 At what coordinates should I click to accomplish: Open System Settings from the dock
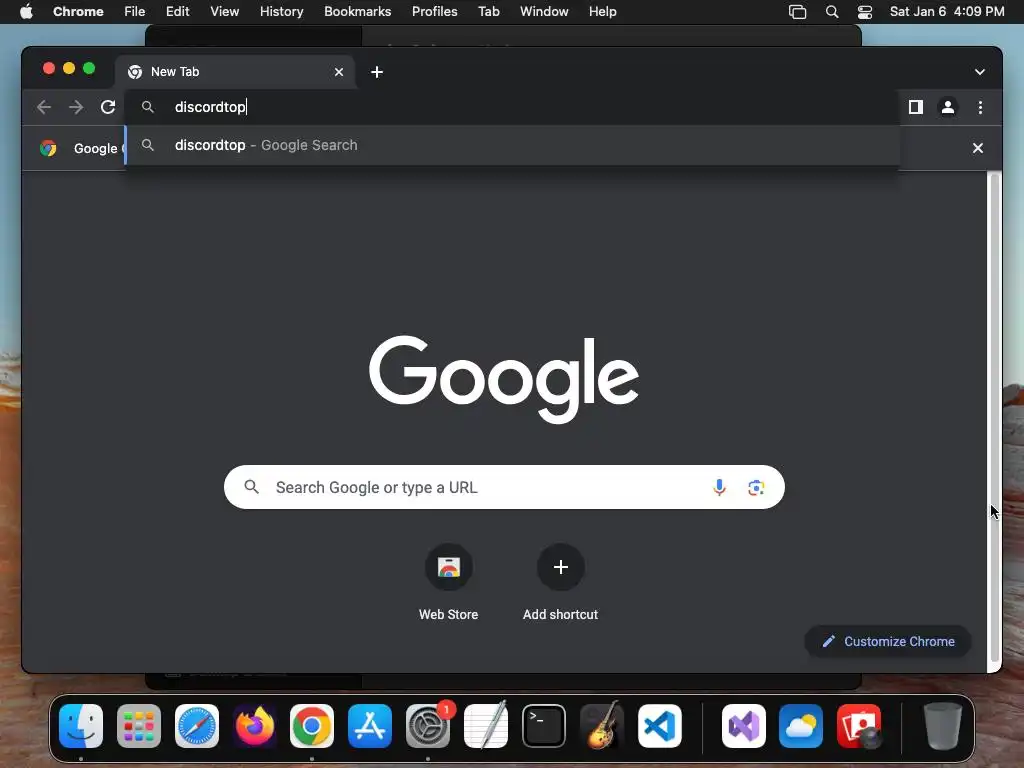(x=428, y=726)
